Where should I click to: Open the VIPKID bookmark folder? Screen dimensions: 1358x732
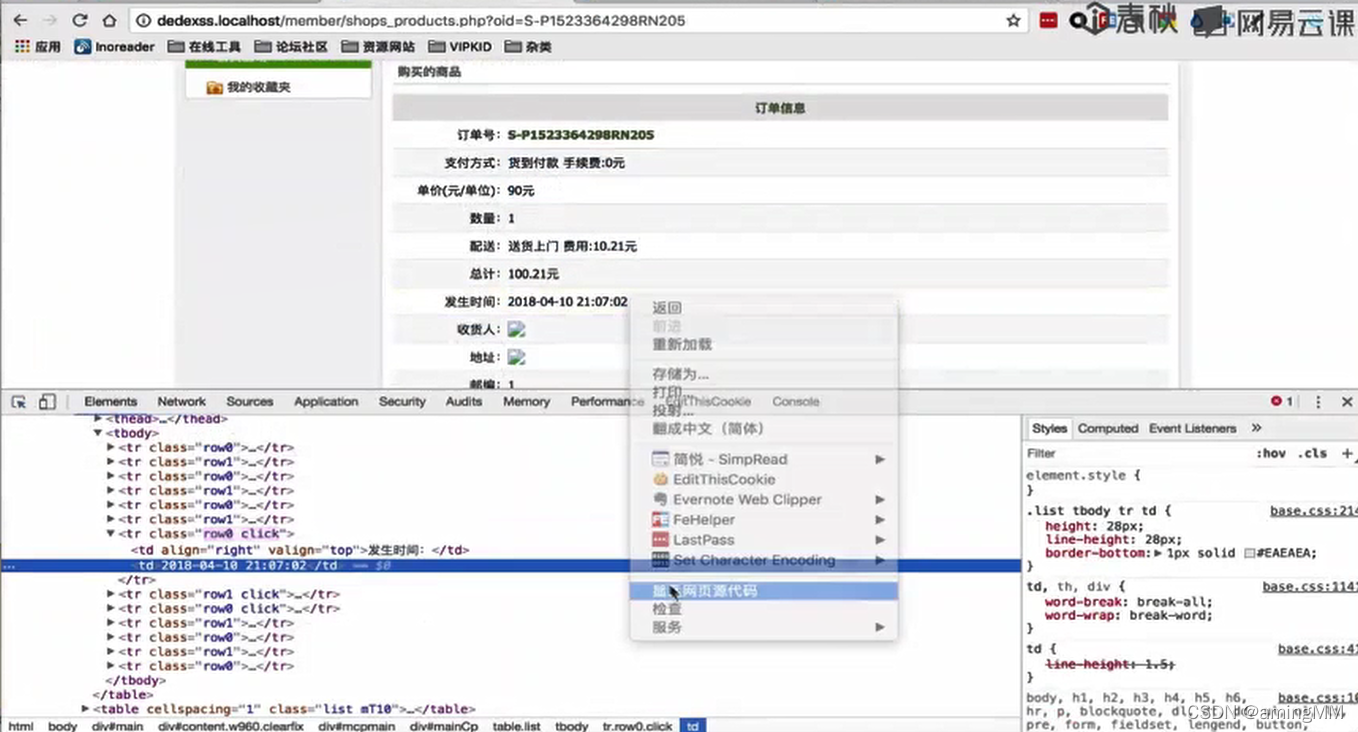click(x=460, y=46)
